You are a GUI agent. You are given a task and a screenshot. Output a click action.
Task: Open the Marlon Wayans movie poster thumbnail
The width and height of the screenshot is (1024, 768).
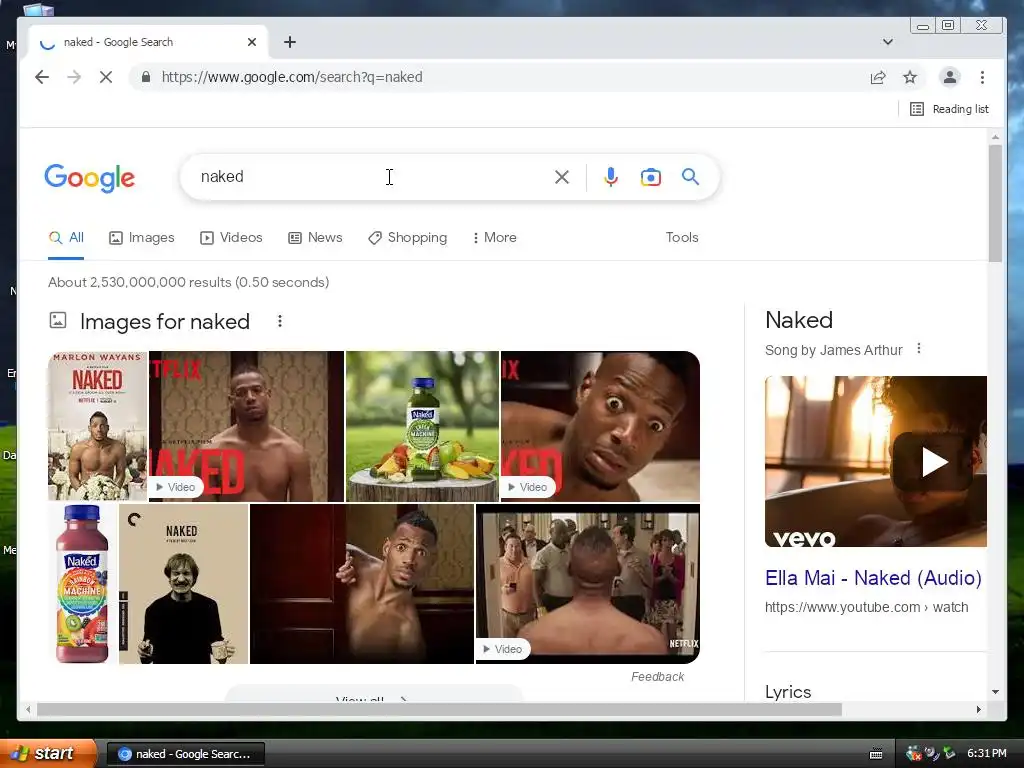97,426
